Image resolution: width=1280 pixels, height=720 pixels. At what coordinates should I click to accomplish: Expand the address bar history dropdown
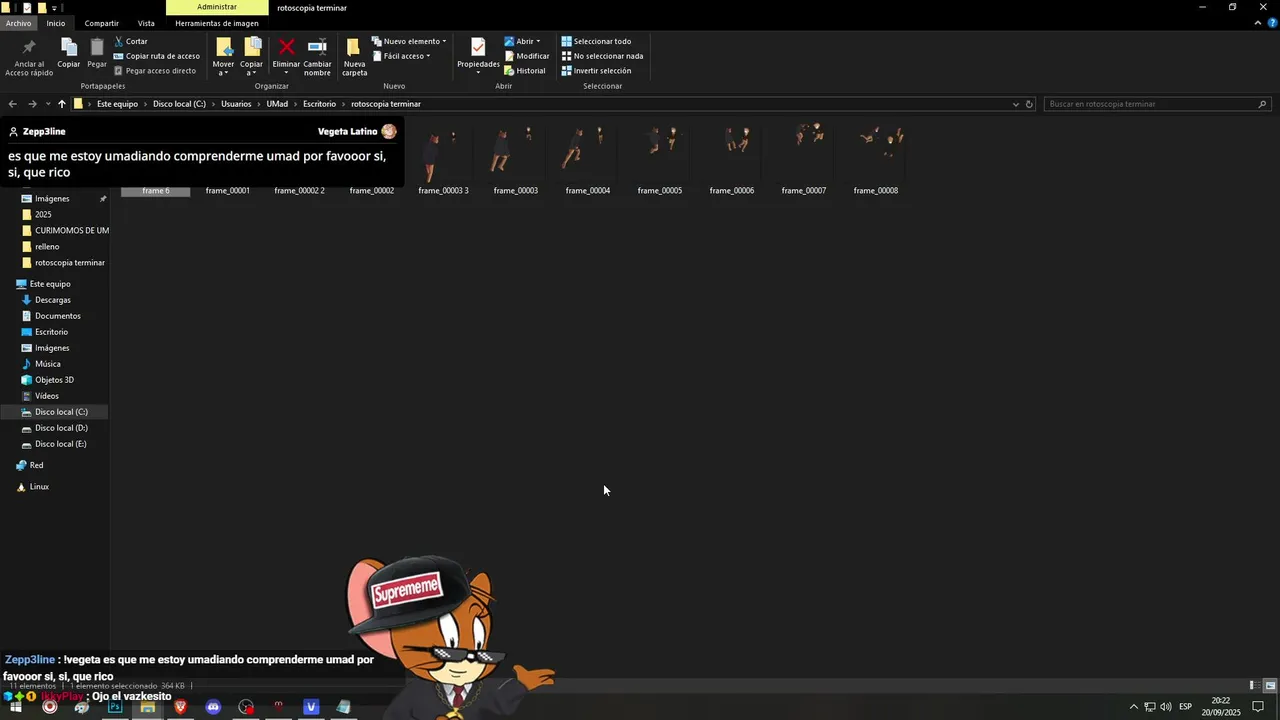tap(1016, 104)
